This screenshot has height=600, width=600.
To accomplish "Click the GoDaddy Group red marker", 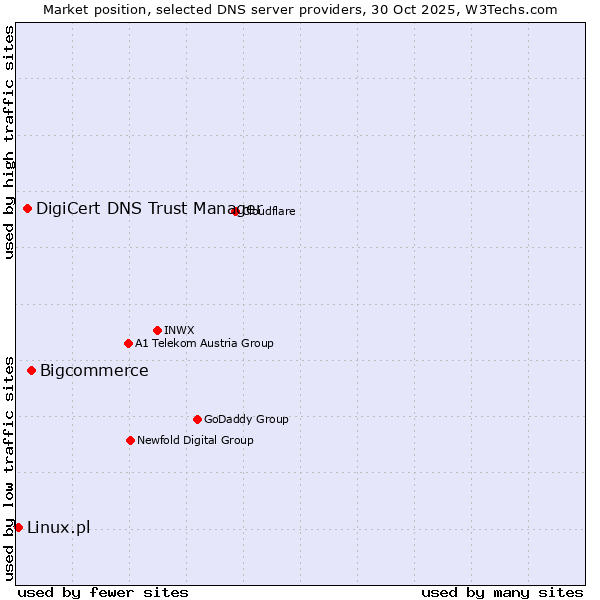I will pyautogui.click(x=197, y=419).
